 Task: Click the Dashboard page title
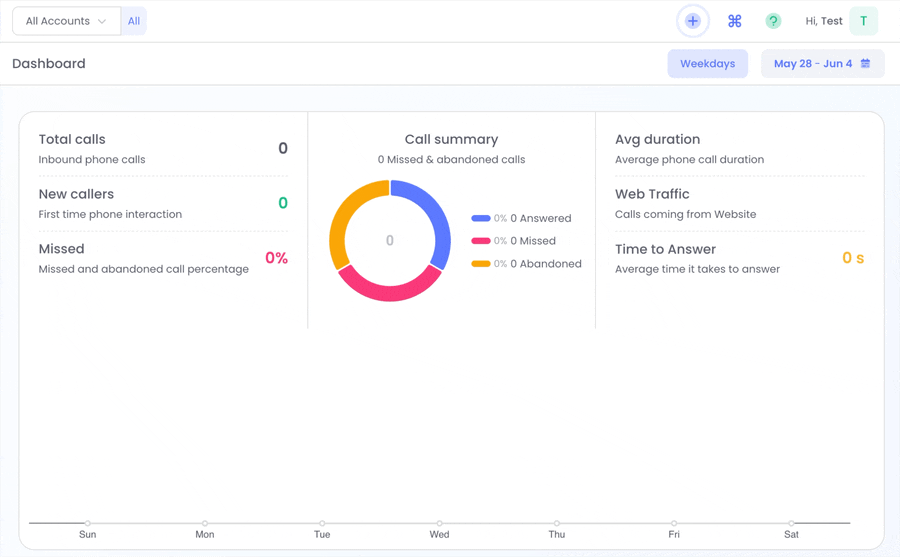click(x=49, y=63)
